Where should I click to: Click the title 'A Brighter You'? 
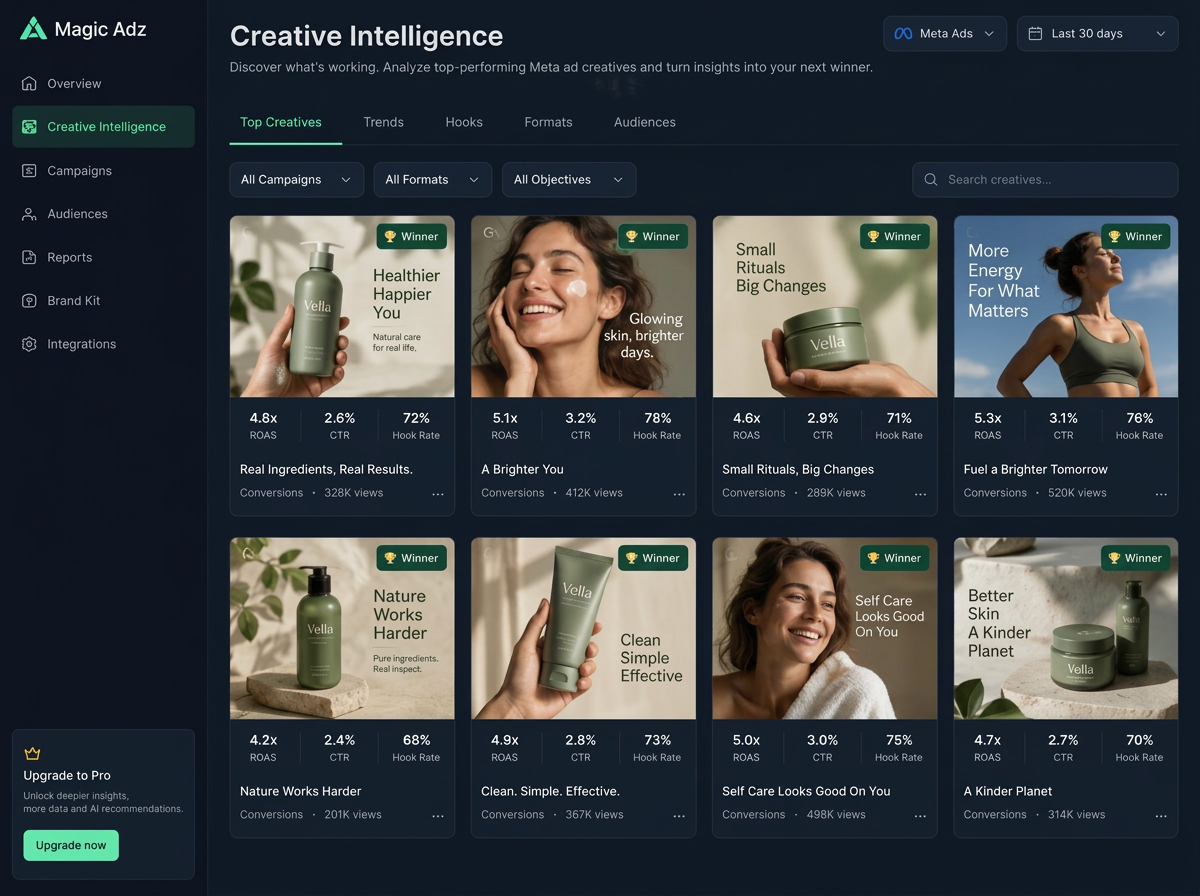coord(523,469)
